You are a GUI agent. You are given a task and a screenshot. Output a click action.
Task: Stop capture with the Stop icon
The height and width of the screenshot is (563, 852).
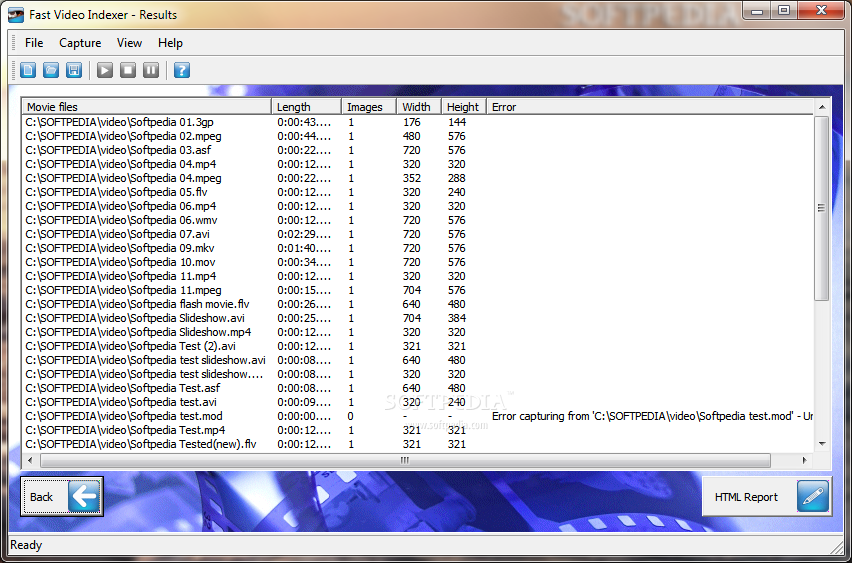click(x=128, y=70)
